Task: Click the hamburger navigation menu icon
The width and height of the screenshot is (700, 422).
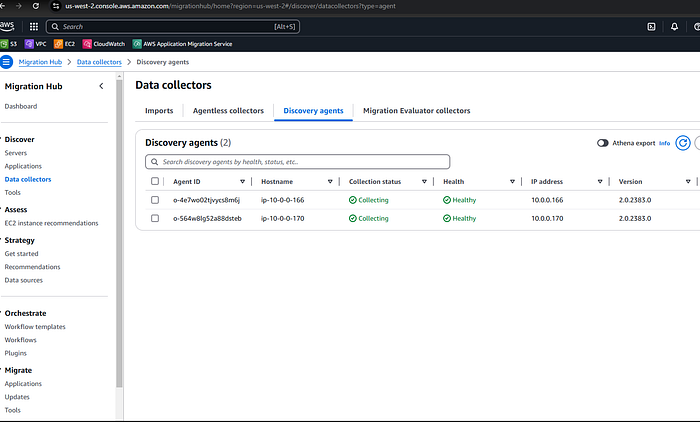Action: click(6, 62)
